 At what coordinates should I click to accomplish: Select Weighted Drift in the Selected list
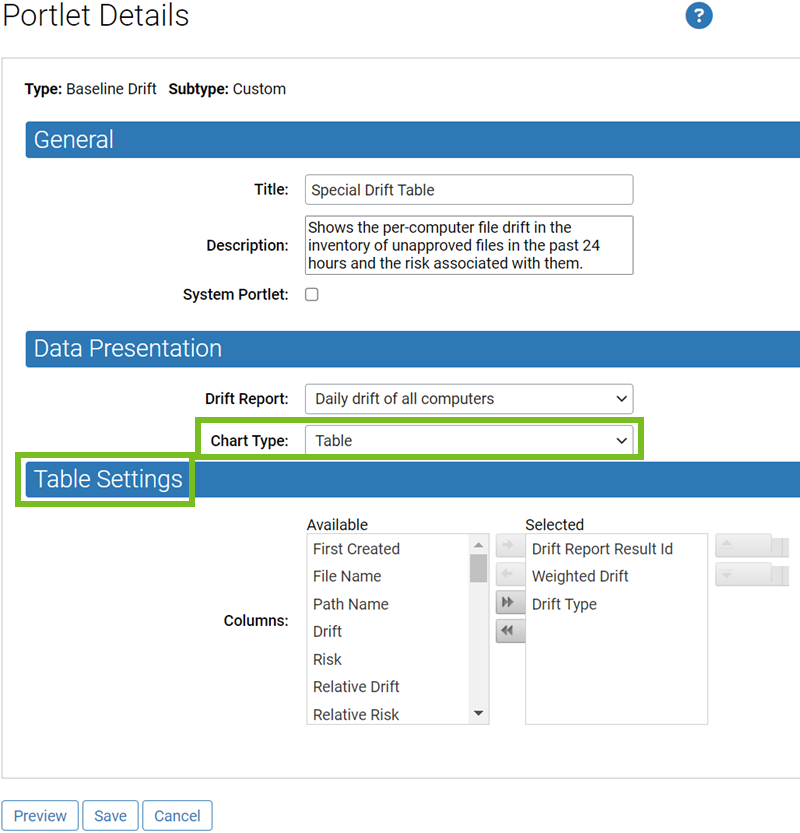(x=580, y=576)
